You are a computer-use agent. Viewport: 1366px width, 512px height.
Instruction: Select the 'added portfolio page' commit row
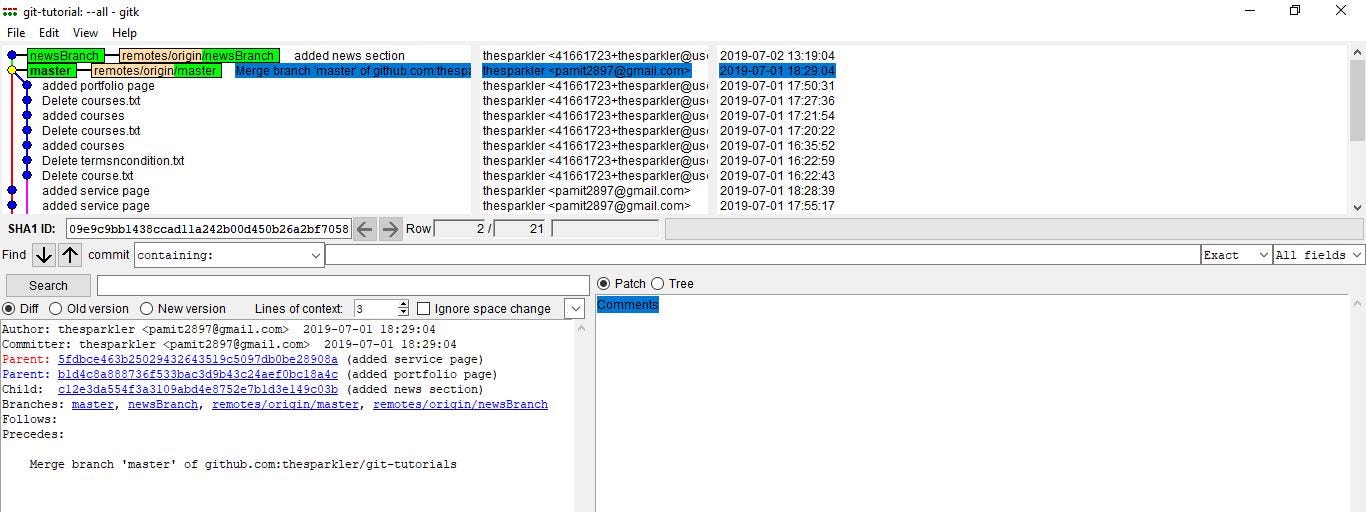click(98, 86)
